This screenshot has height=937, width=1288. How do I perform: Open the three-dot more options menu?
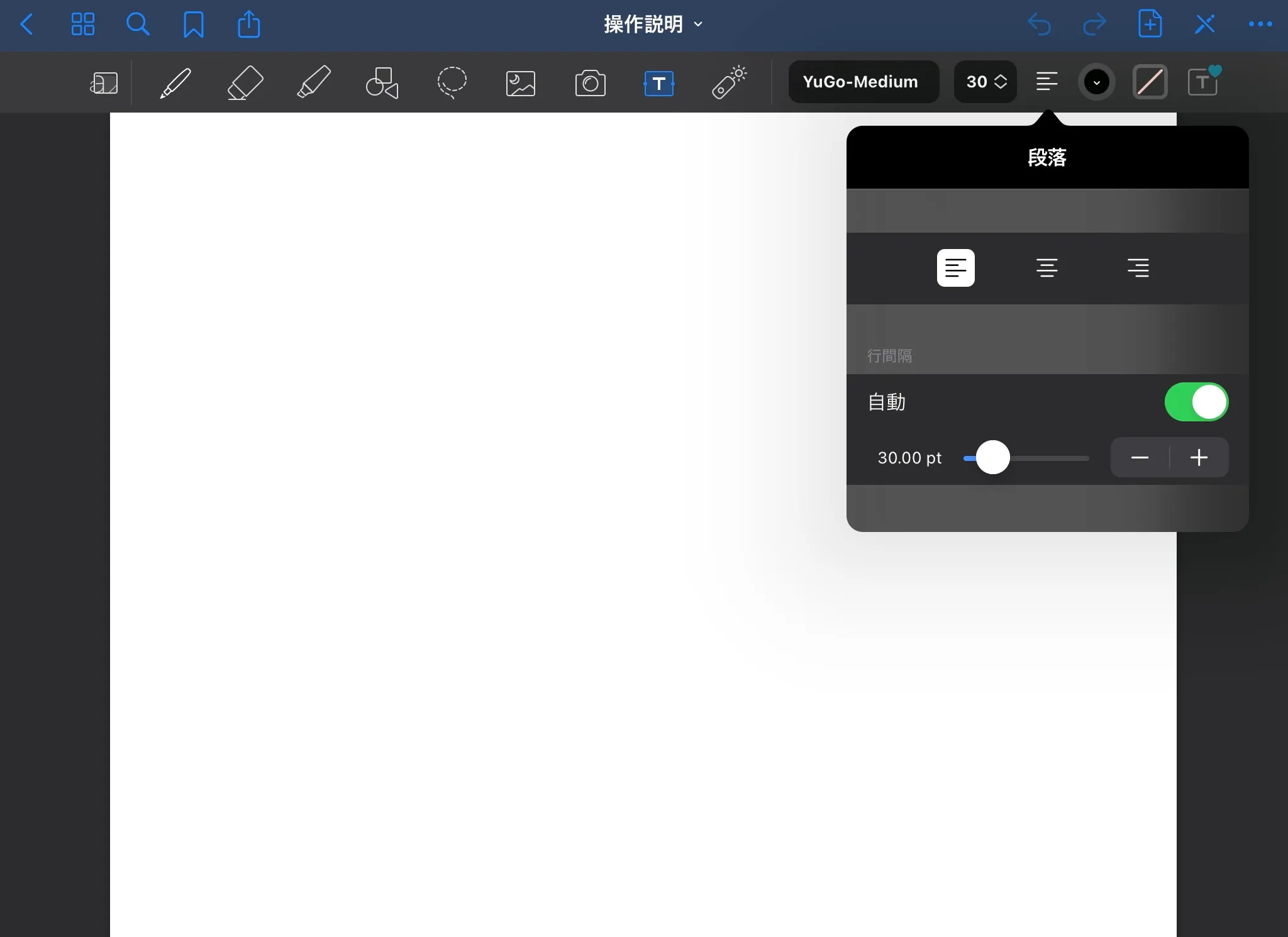pos(1260,25)
